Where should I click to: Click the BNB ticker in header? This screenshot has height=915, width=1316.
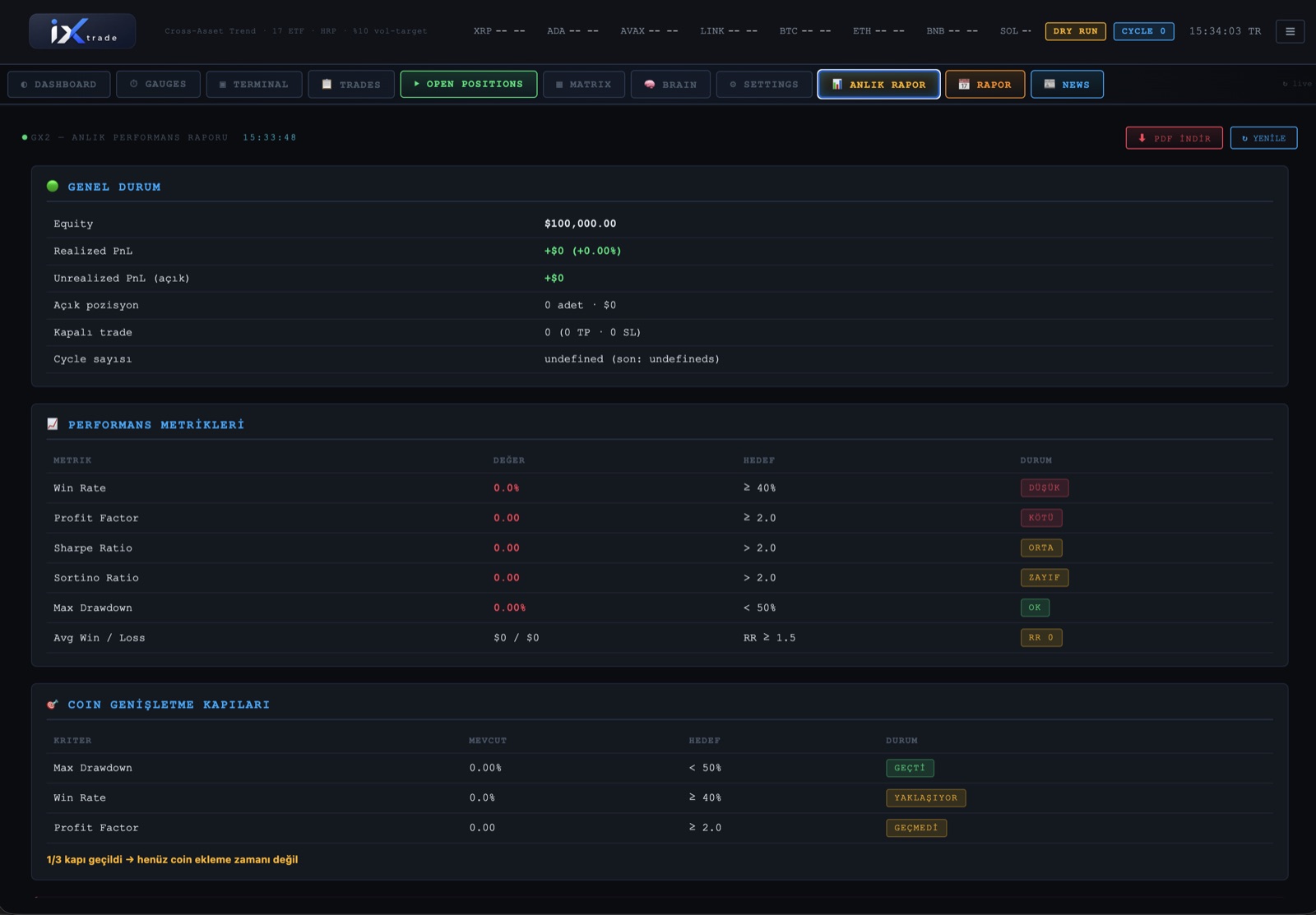952,31
